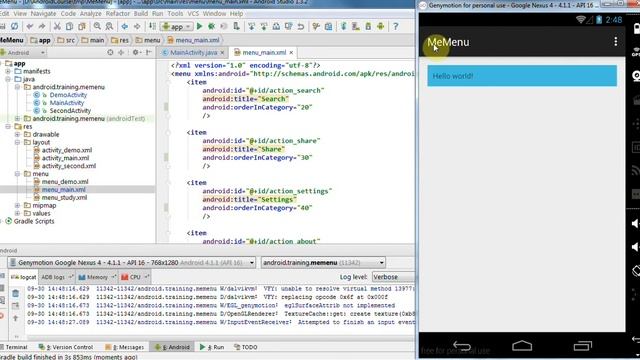The height and width of the screenshot is (360, 640).
Task: Select Gradle Scripts node
Action: click(x=34, y=221)
